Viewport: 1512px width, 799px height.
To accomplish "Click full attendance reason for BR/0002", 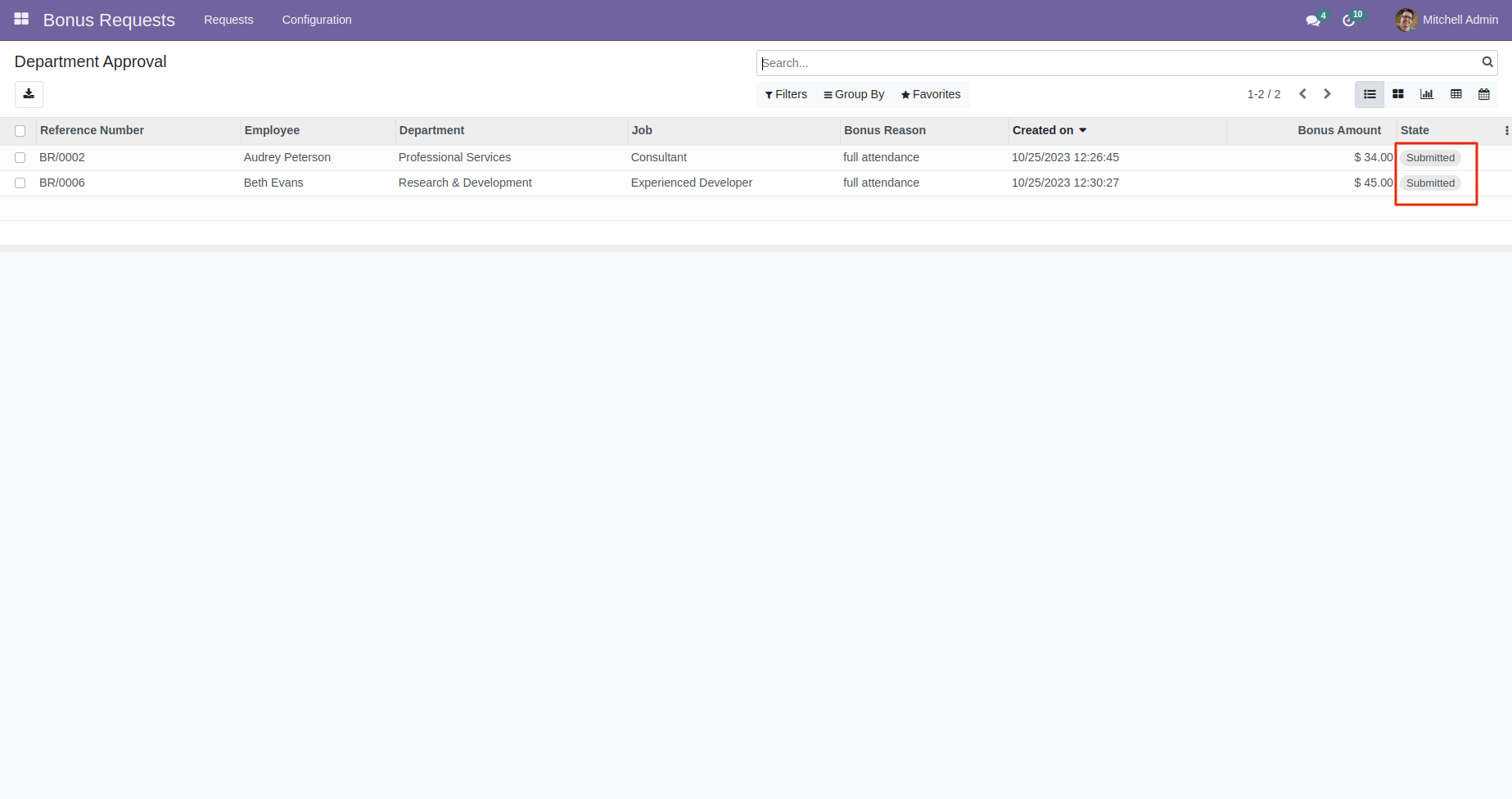I will click(881, 157).
